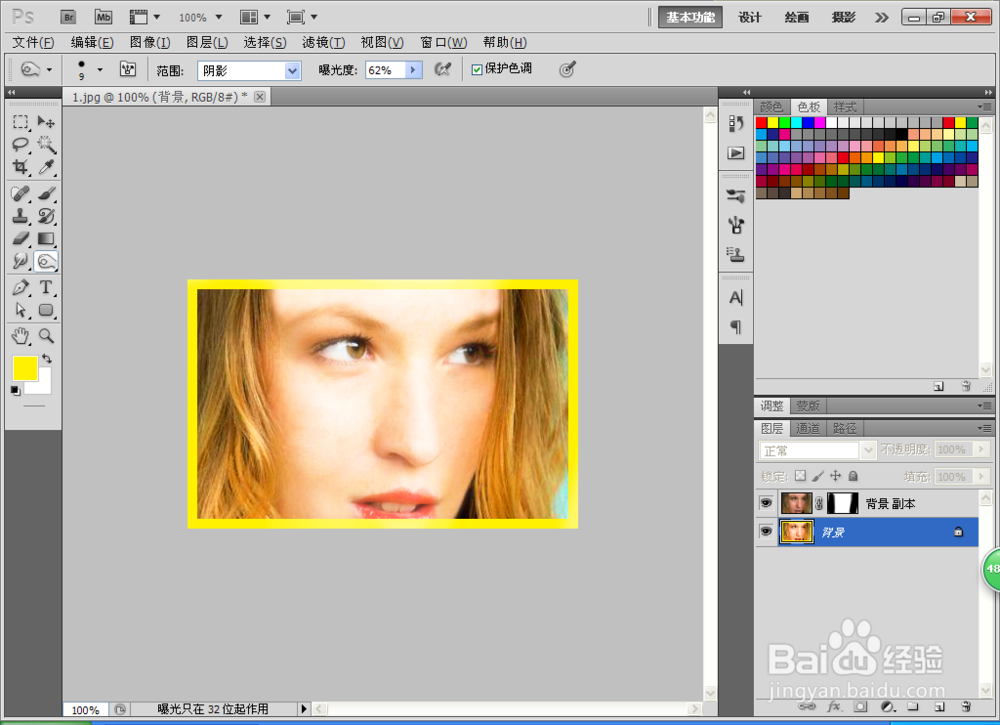Select the Smudge tool
The height and width of the screenshot is (725, 1000).
20,261
